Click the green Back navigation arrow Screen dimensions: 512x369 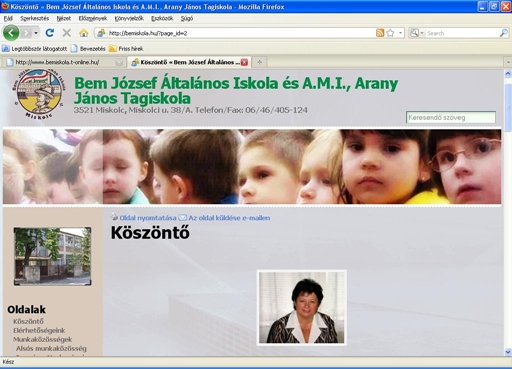(11, 33)
